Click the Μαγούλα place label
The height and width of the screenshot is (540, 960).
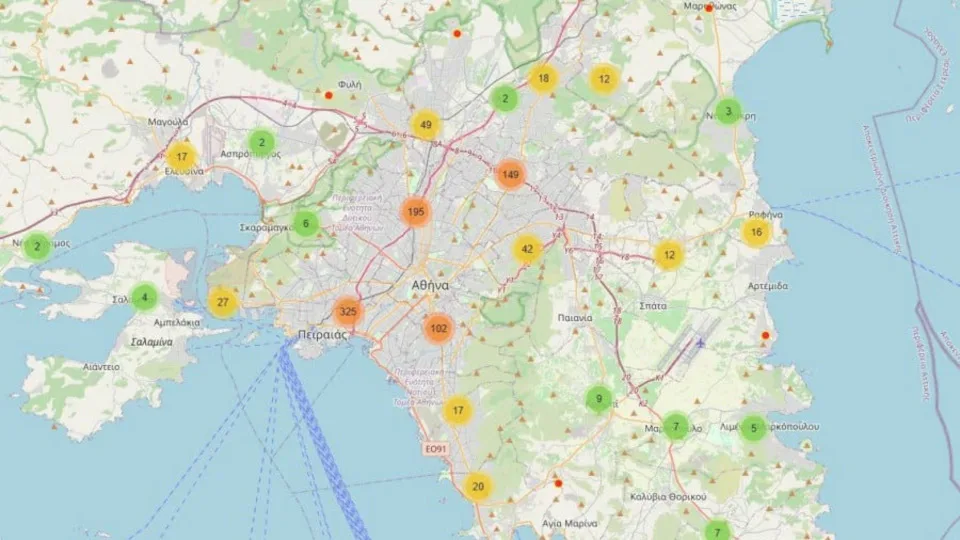point(168,122)
